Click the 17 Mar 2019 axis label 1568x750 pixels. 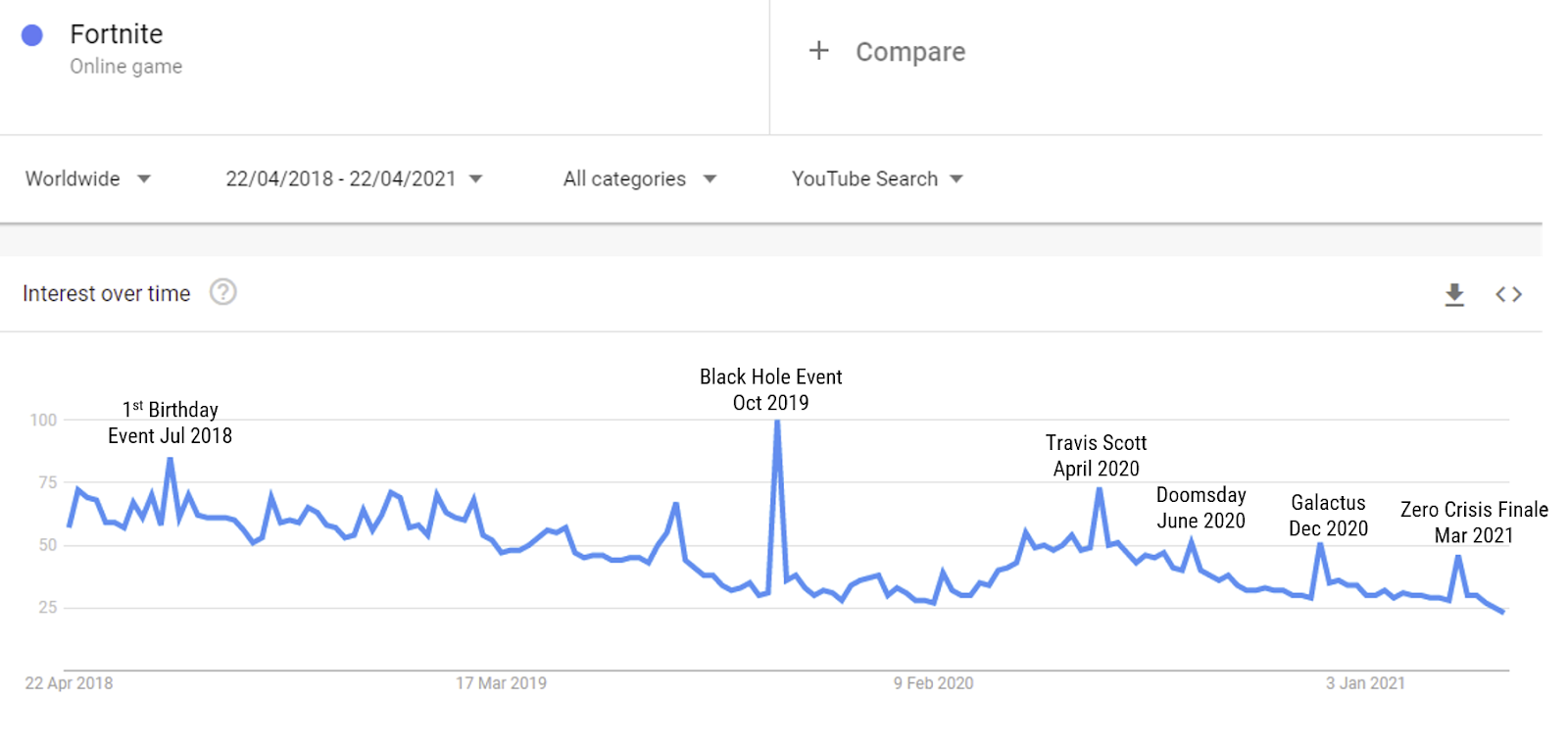coord(501,683)
